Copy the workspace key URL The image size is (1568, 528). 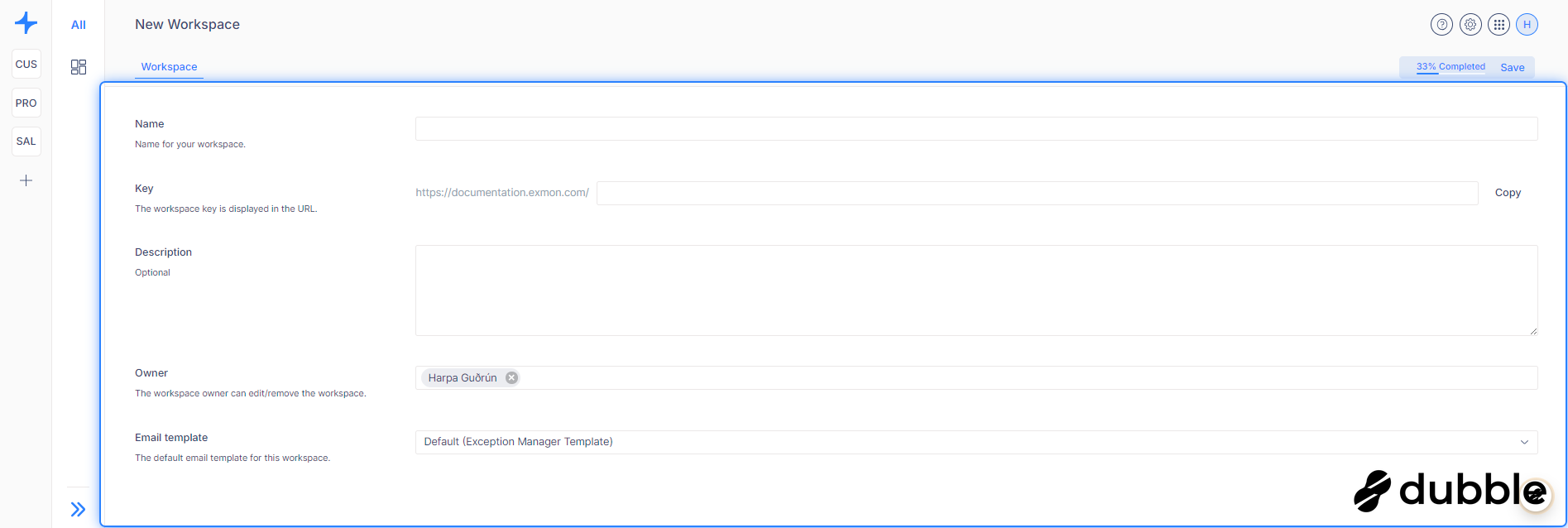(1508, 193)
